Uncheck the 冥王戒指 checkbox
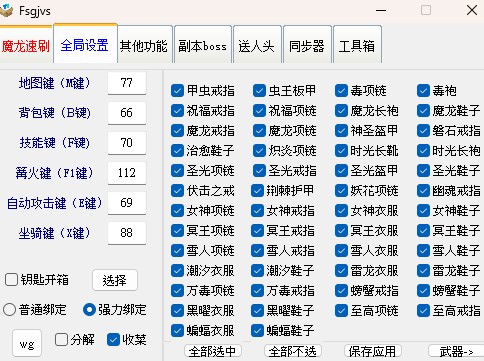484x361 pixels. point(257,231)
